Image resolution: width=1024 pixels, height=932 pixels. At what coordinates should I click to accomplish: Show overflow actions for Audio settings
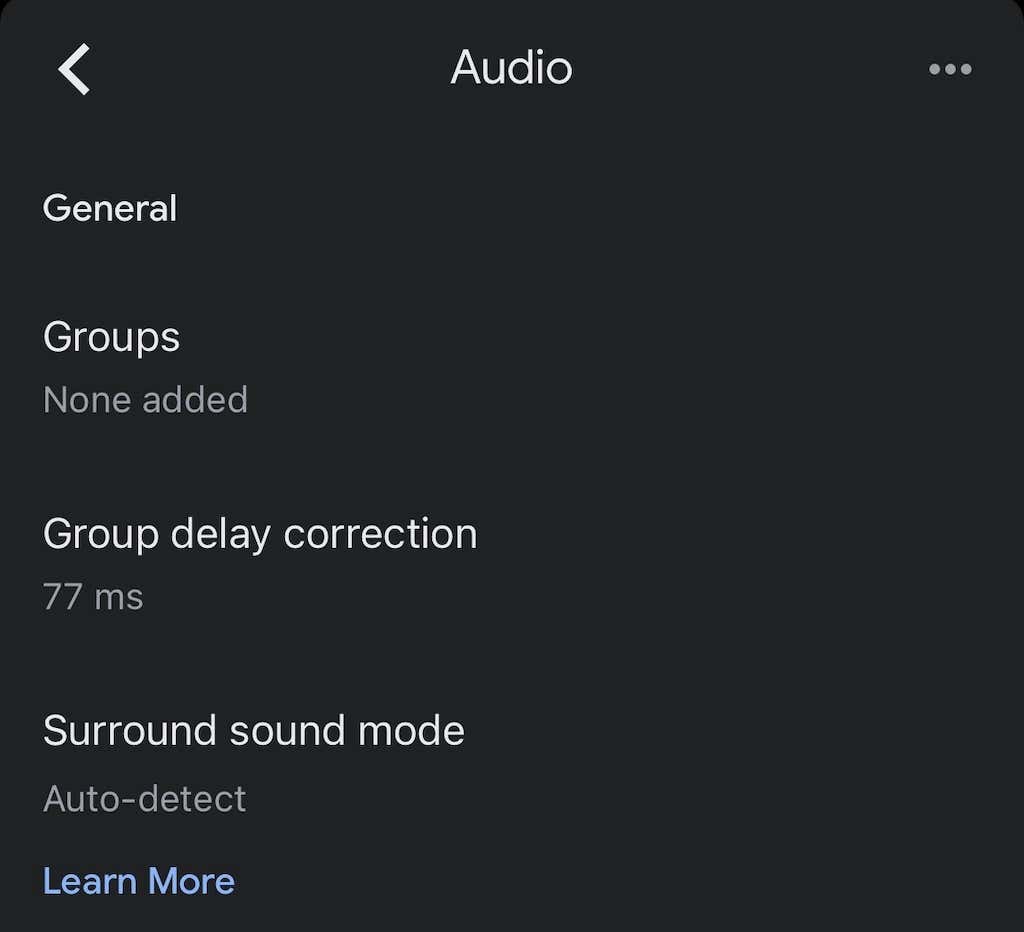pyautogui.click(x=949, y=69)
